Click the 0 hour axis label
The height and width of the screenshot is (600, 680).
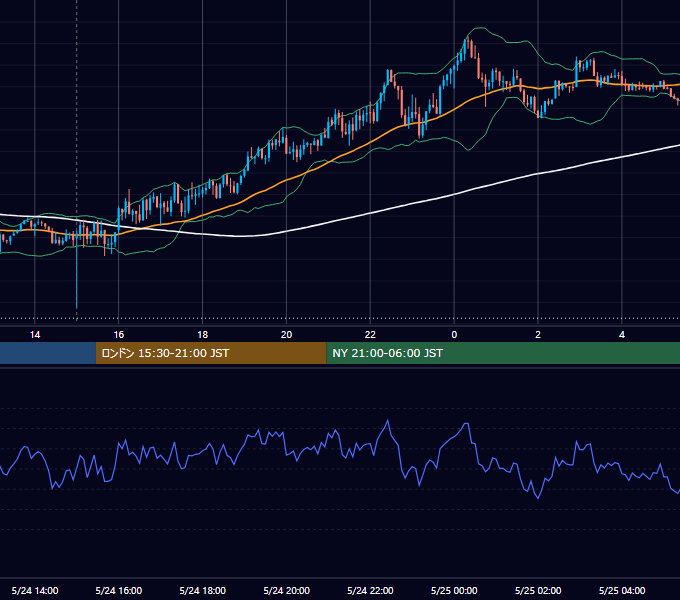pos(454,335)
